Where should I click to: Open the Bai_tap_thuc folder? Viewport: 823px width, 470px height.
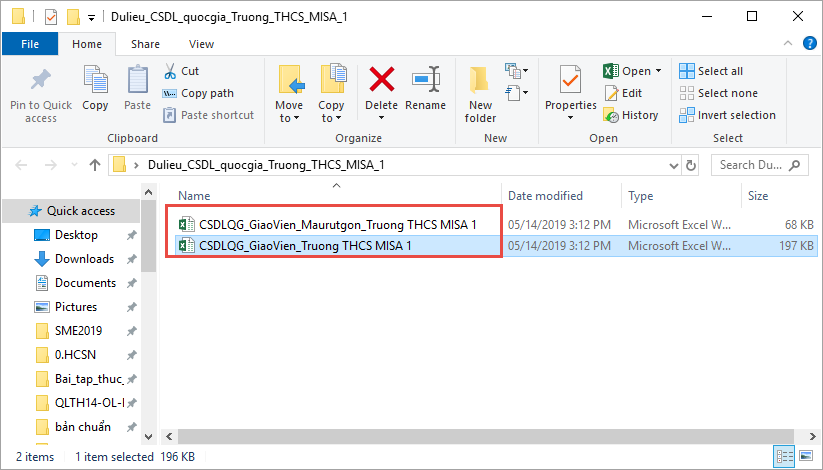[88, 379]
